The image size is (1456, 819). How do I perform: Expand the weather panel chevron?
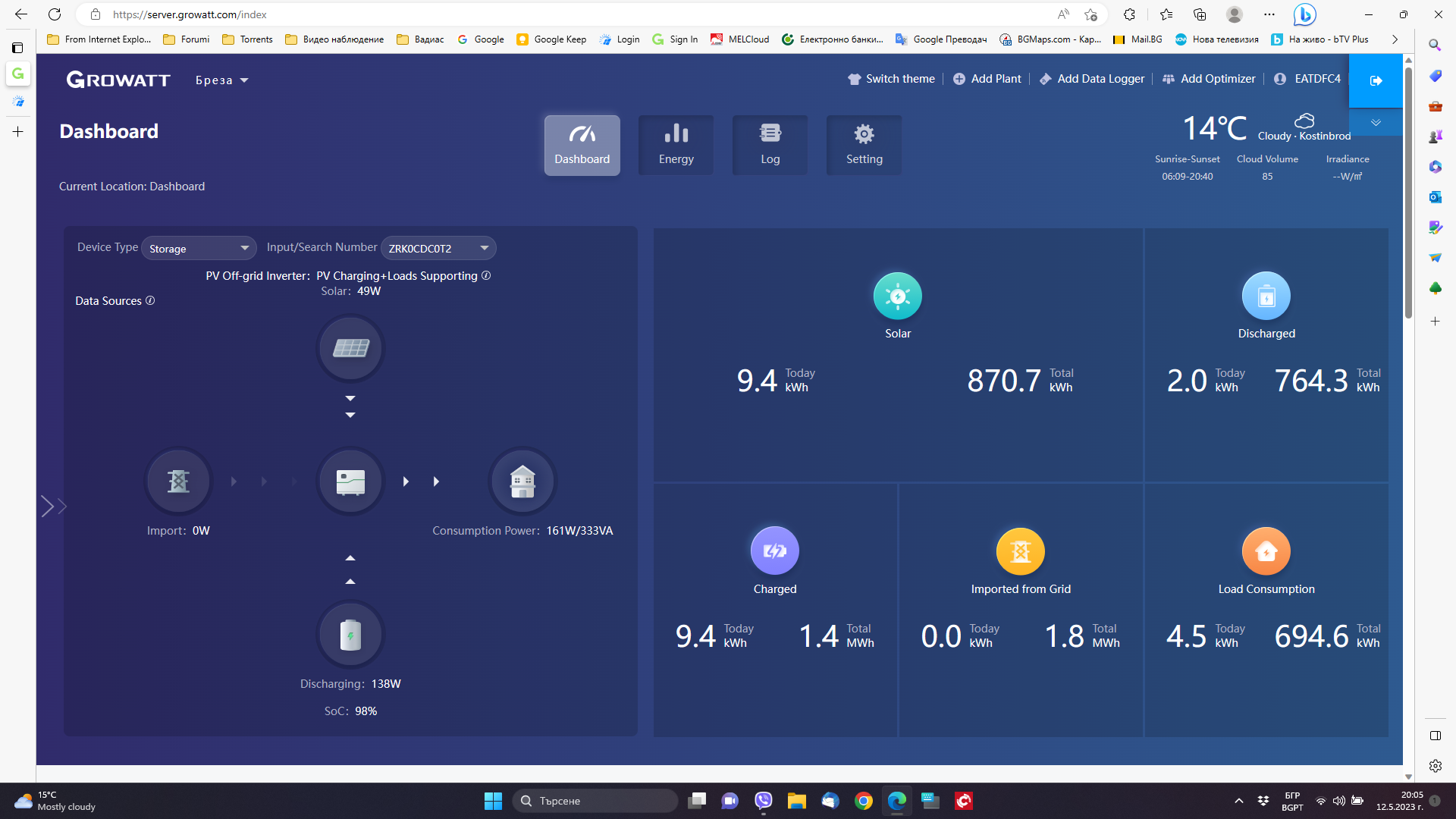1376,123
